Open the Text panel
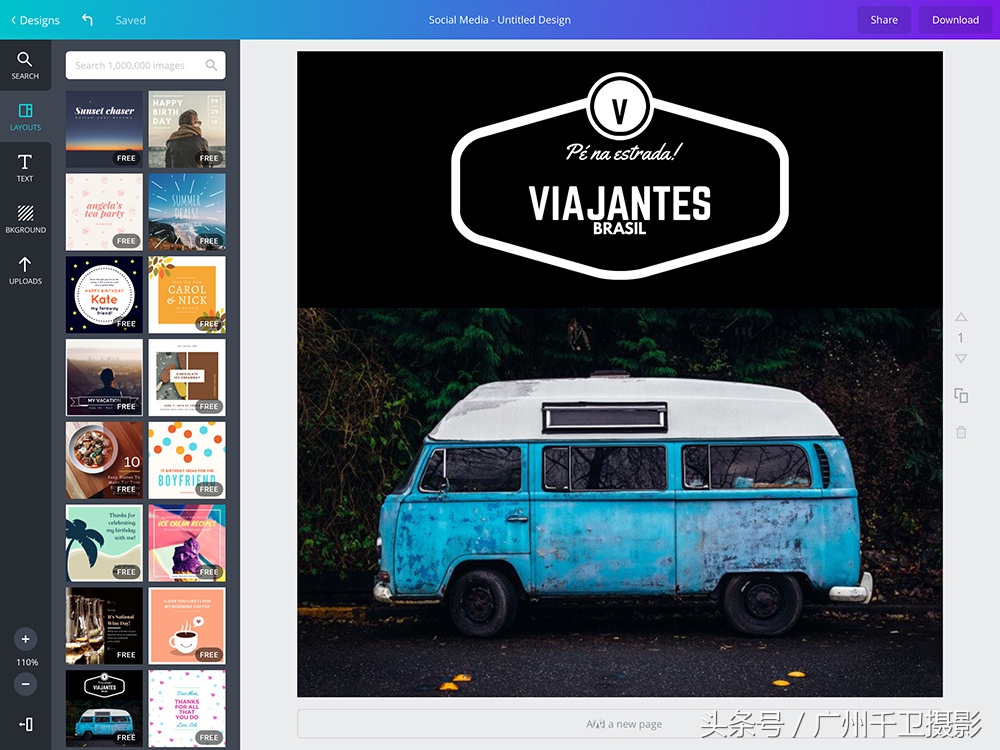Image resolution: width=1000 pixels, height=750 pixels. click(x=25, y=168)
